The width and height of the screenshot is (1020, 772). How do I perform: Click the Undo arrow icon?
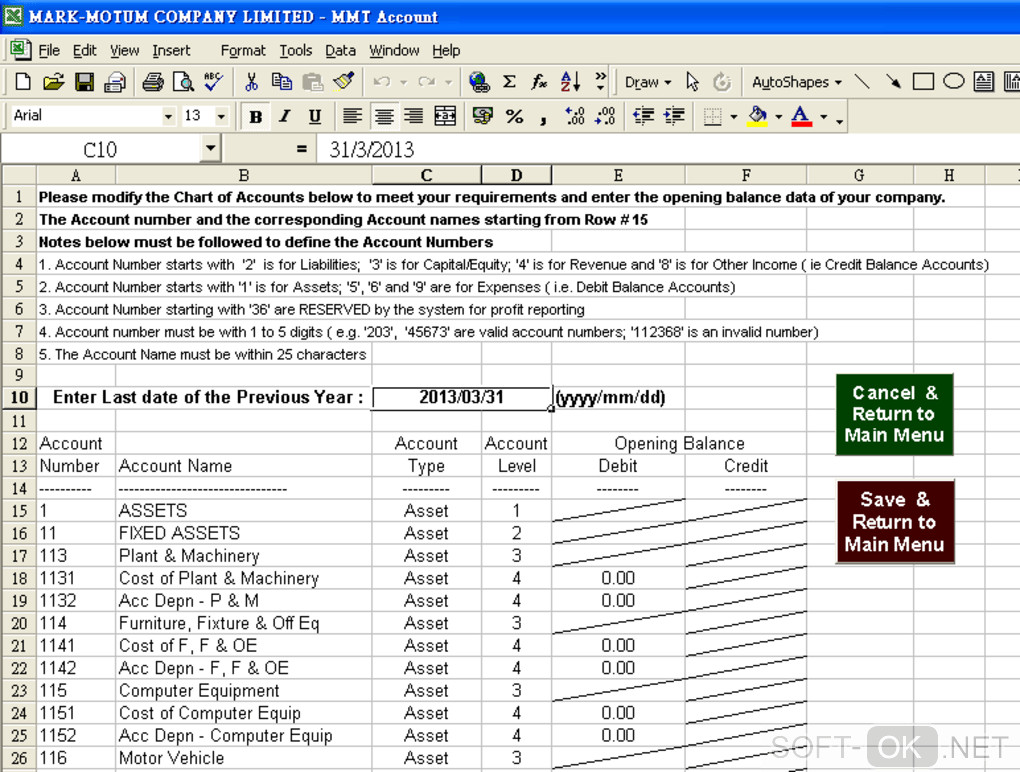[x=381, y=82]
